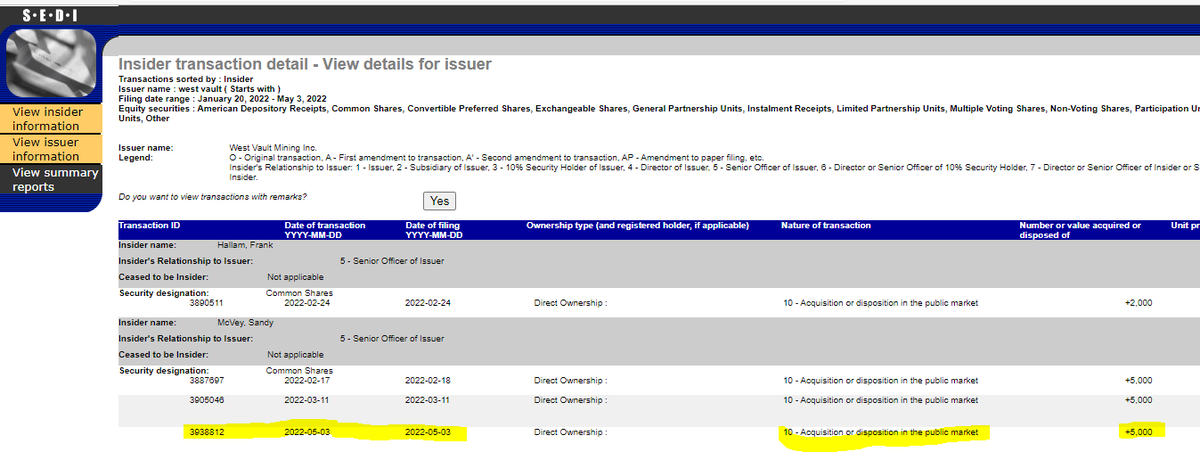Click highlighted filing date 2022-05-03
1200x452 pixels.
coord(430,433)
